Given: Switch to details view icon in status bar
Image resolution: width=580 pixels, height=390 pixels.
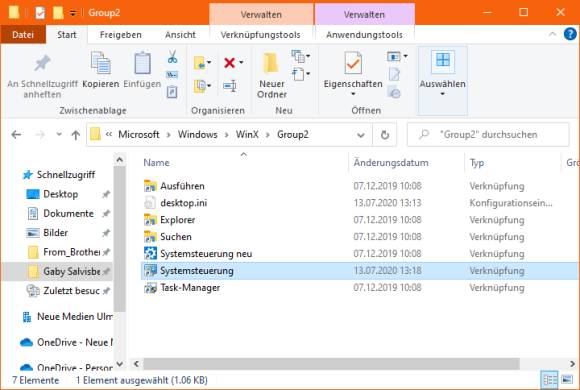Looking at the screenshot, I should [549, 380].
